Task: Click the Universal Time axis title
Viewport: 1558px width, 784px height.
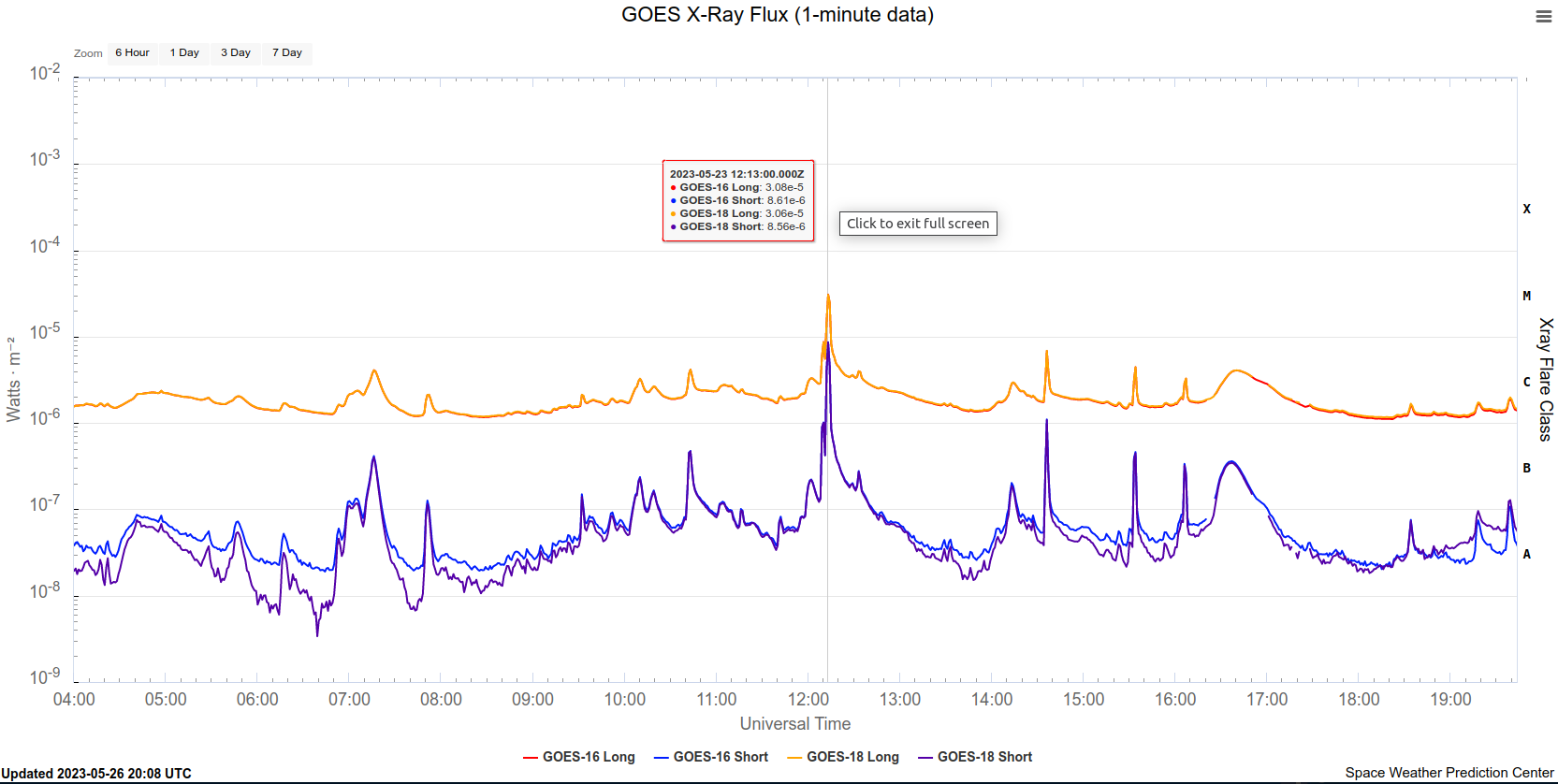Action: coord(795,724)
